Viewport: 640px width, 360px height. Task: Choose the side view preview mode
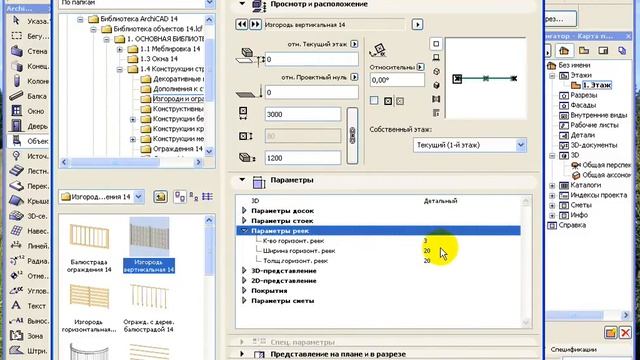[x=436, y=58]
